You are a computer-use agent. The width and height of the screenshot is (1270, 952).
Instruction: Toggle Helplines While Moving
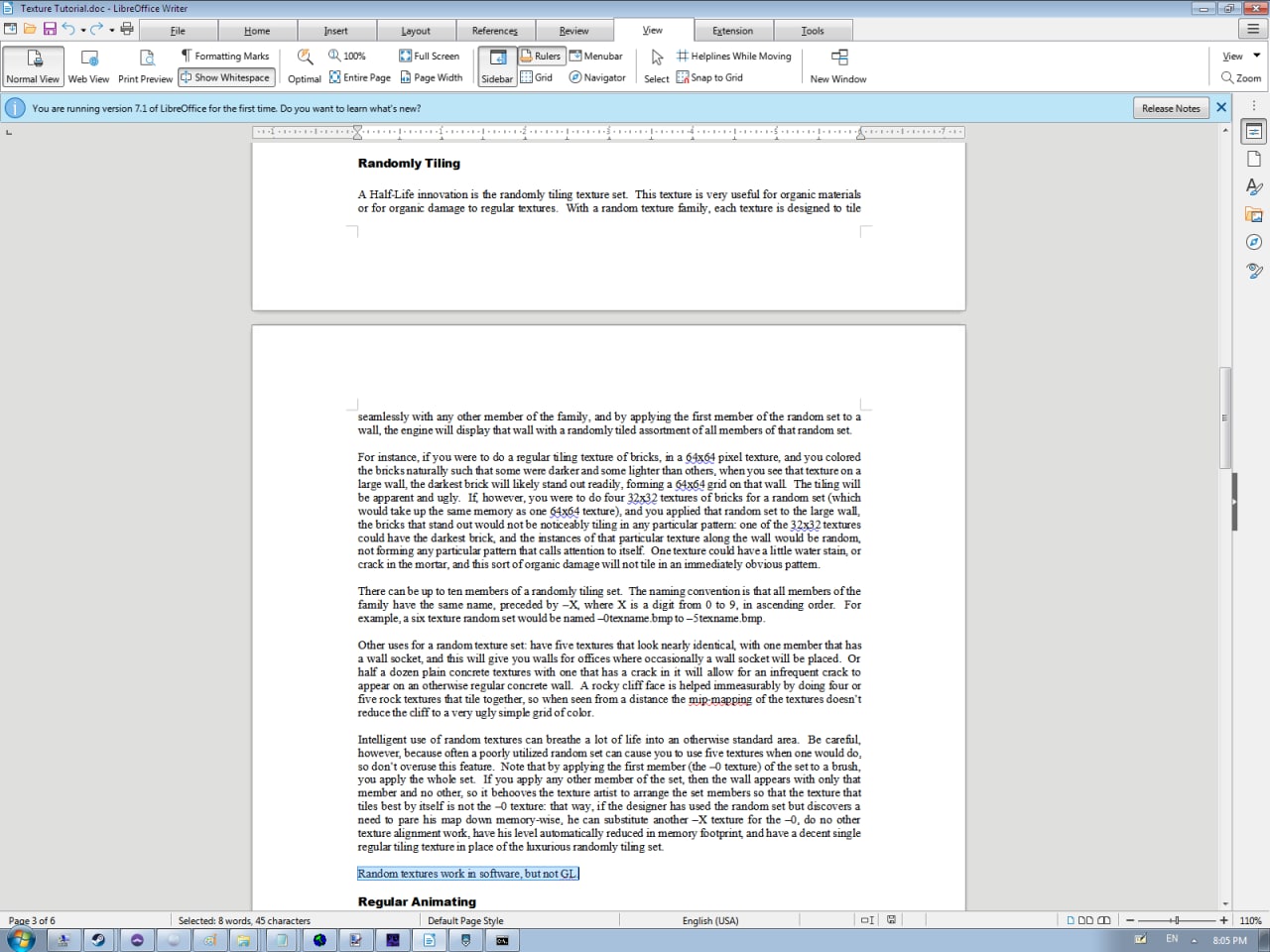[734, 56]
